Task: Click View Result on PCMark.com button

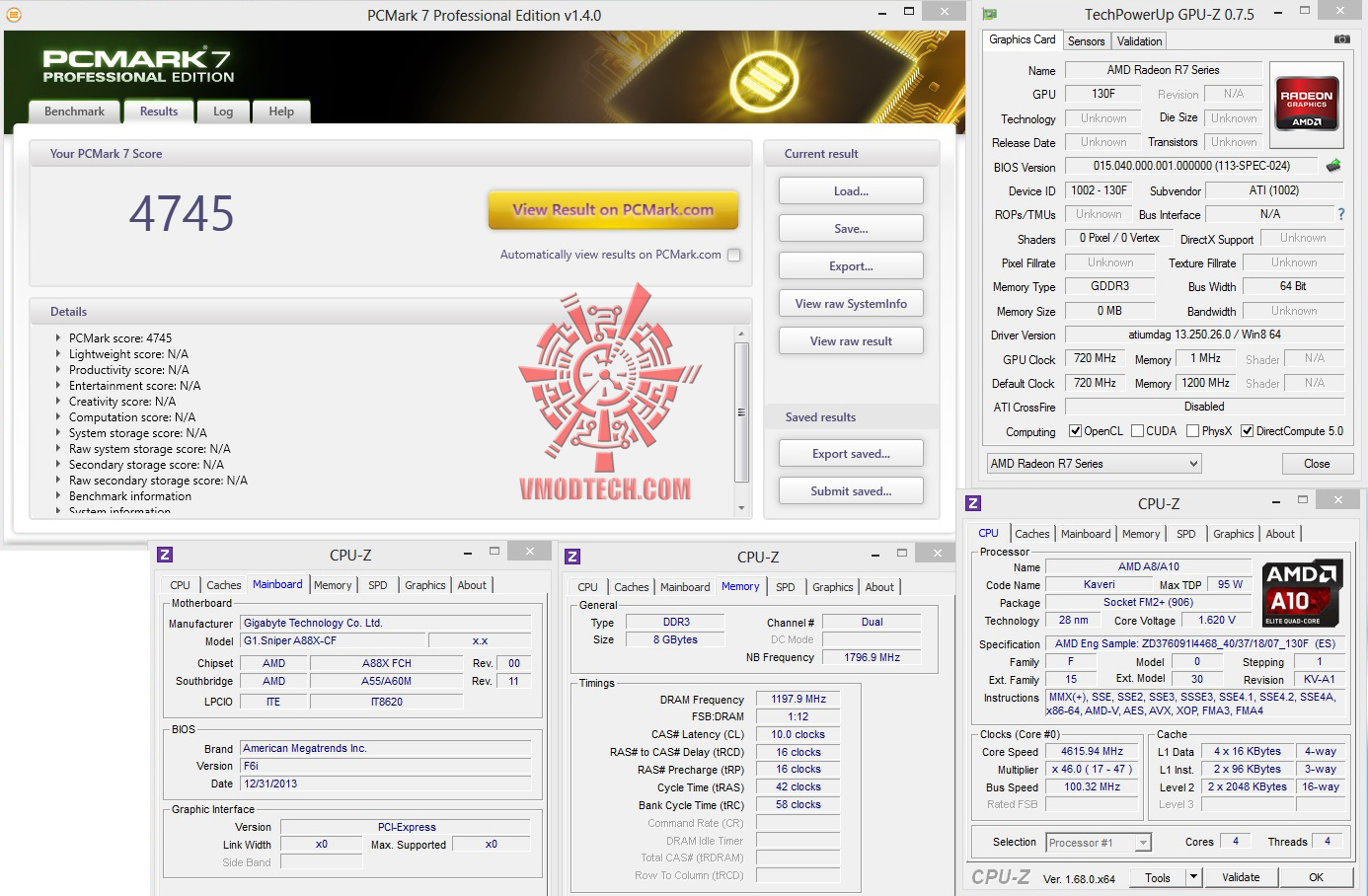Action: tap(613, 209)
